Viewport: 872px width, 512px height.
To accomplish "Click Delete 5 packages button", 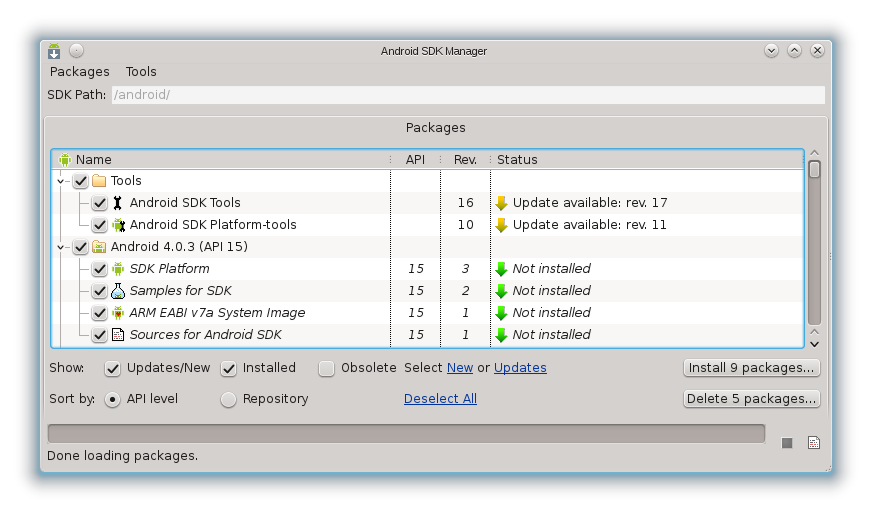I will [751, 399].
